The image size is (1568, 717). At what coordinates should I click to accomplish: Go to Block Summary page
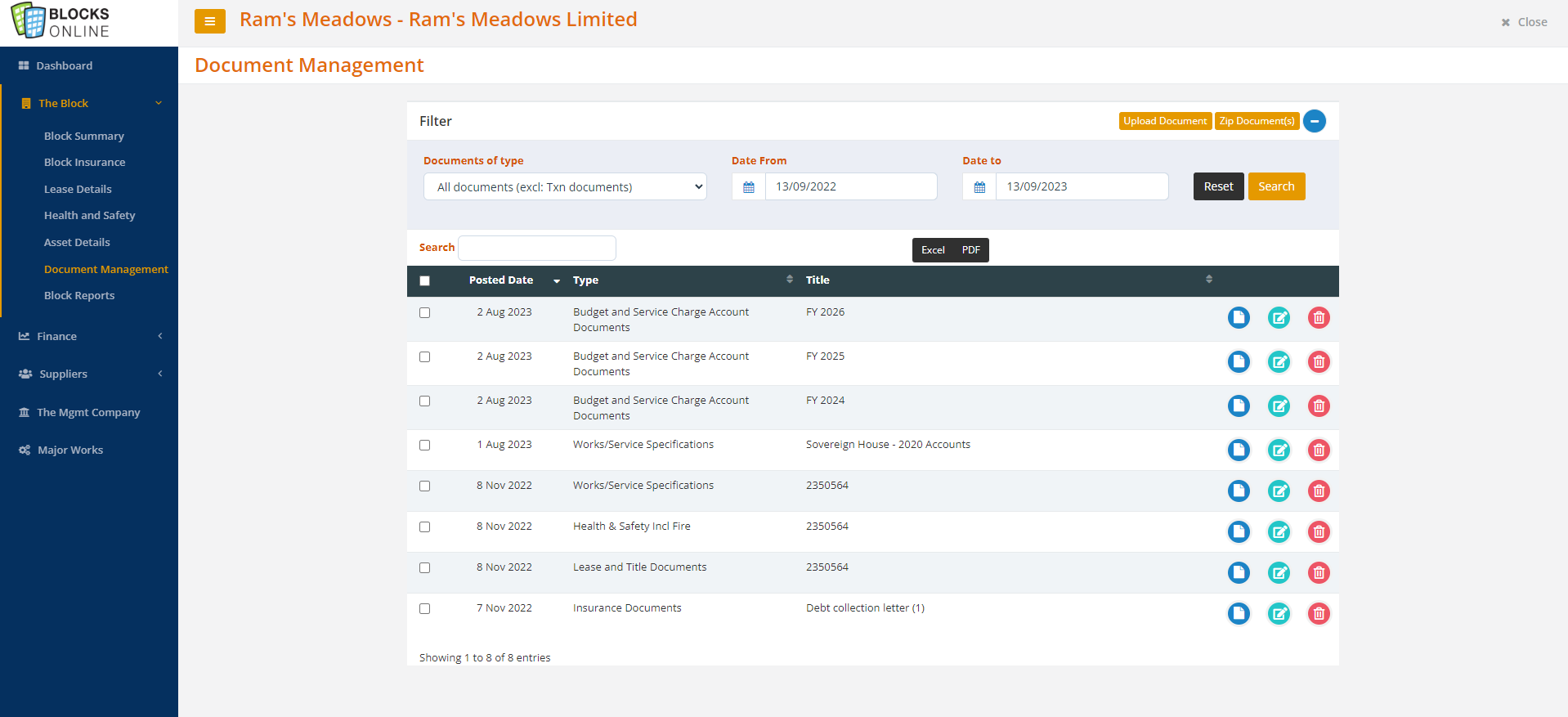pyautogui.click(x=84, y=136)
